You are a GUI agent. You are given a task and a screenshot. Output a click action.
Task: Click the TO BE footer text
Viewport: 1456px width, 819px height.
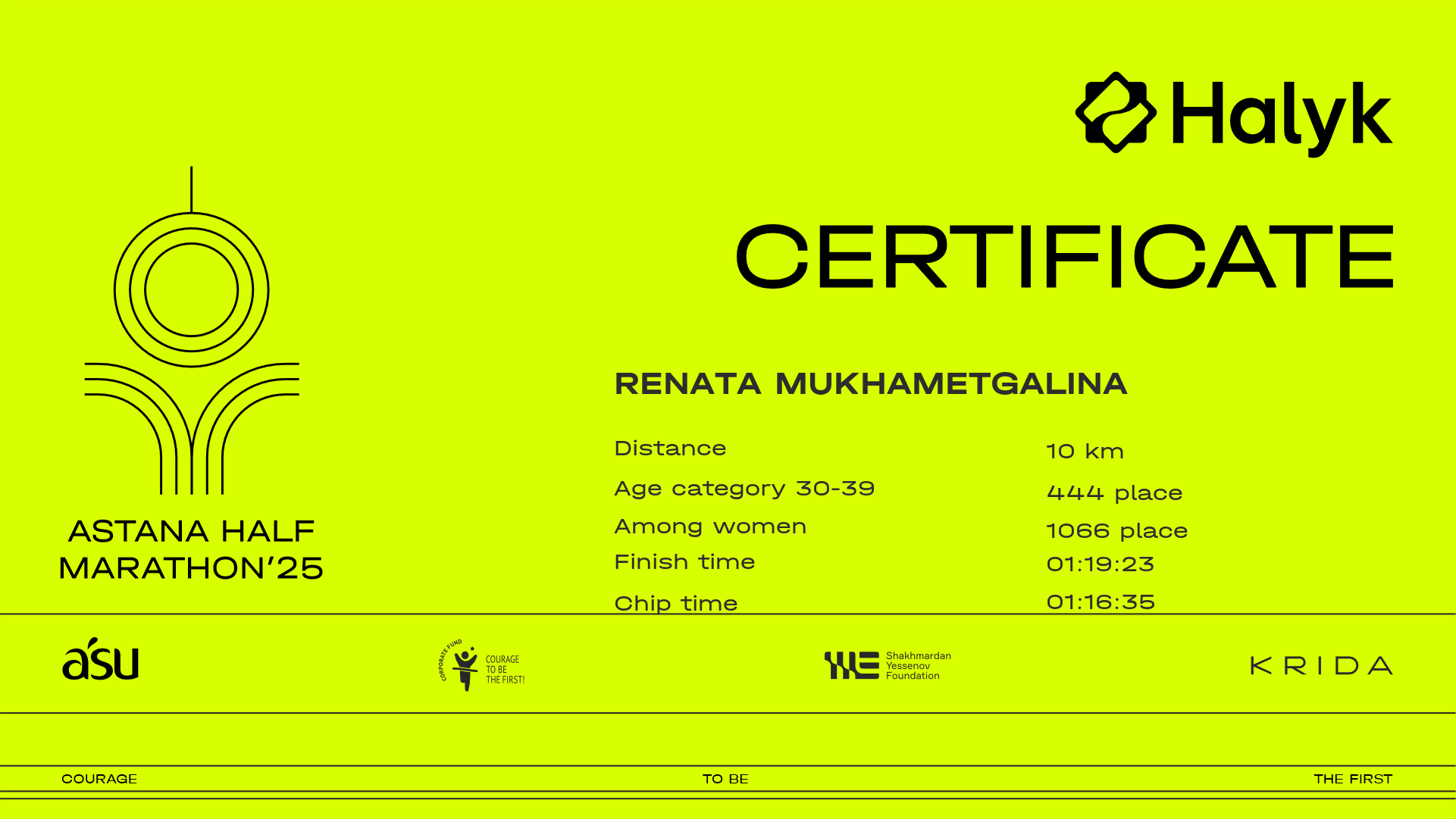tap(725, 779)
